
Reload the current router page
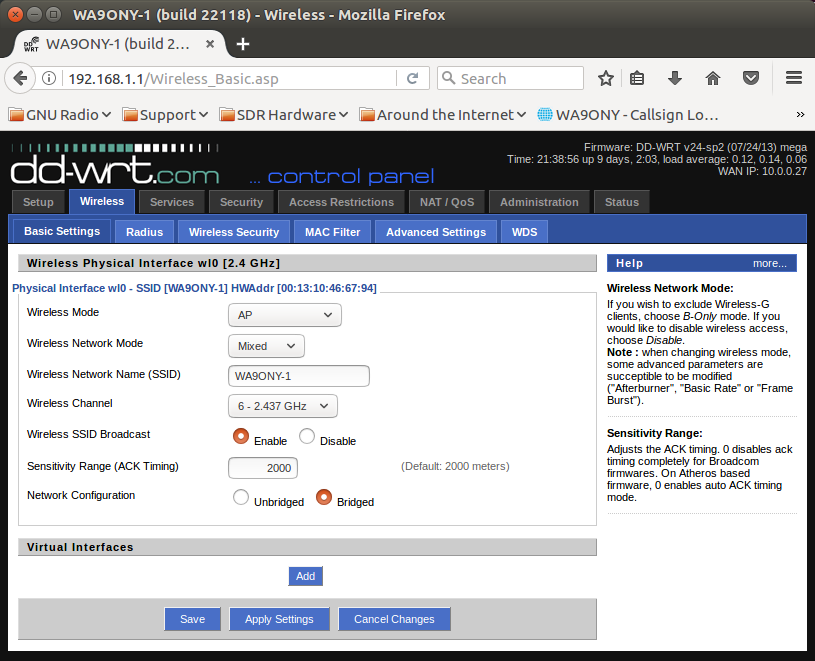(413, 78)
